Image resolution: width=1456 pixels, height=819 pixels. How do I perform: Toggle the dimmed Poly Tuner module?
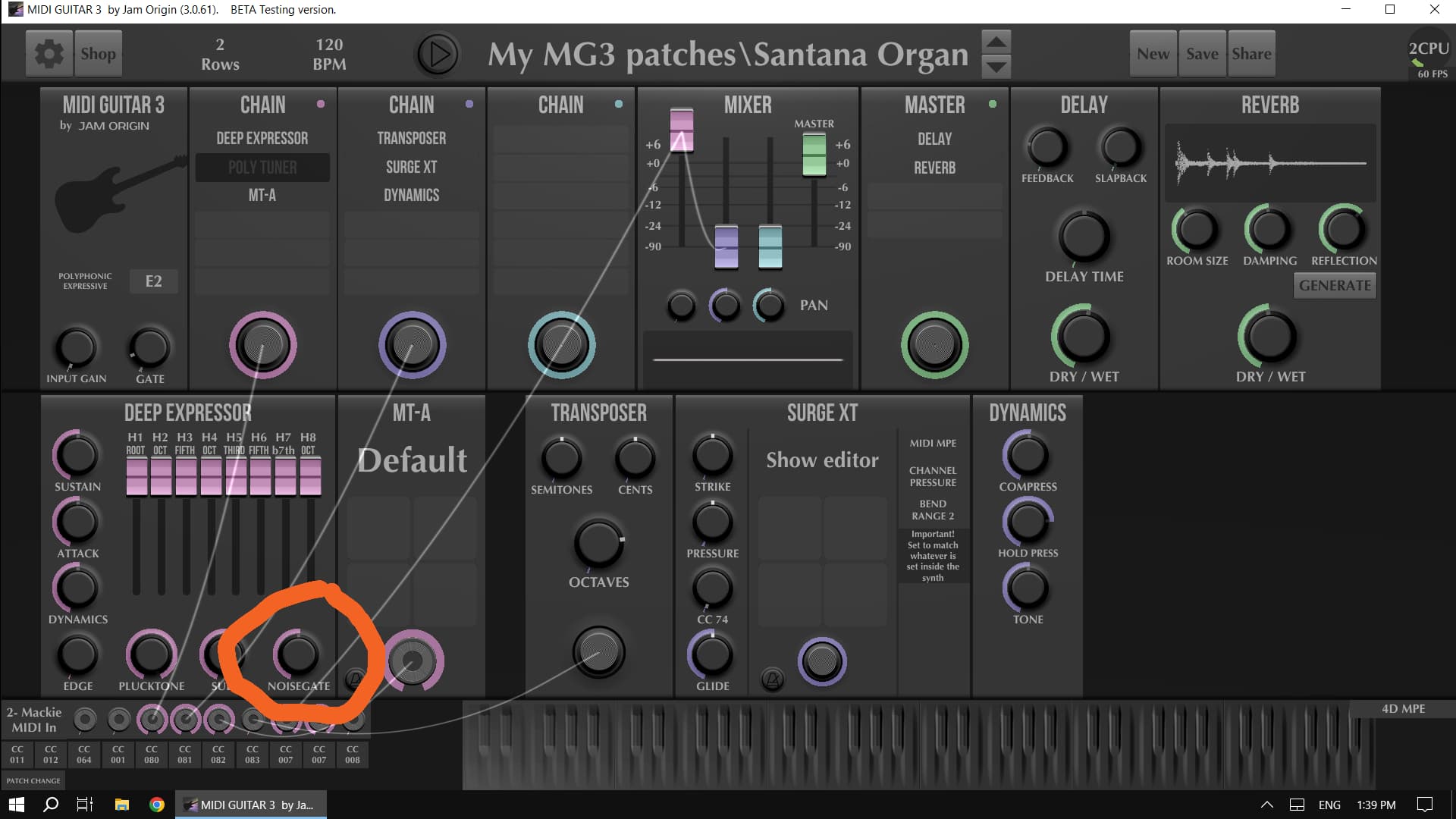coord(262,168)
